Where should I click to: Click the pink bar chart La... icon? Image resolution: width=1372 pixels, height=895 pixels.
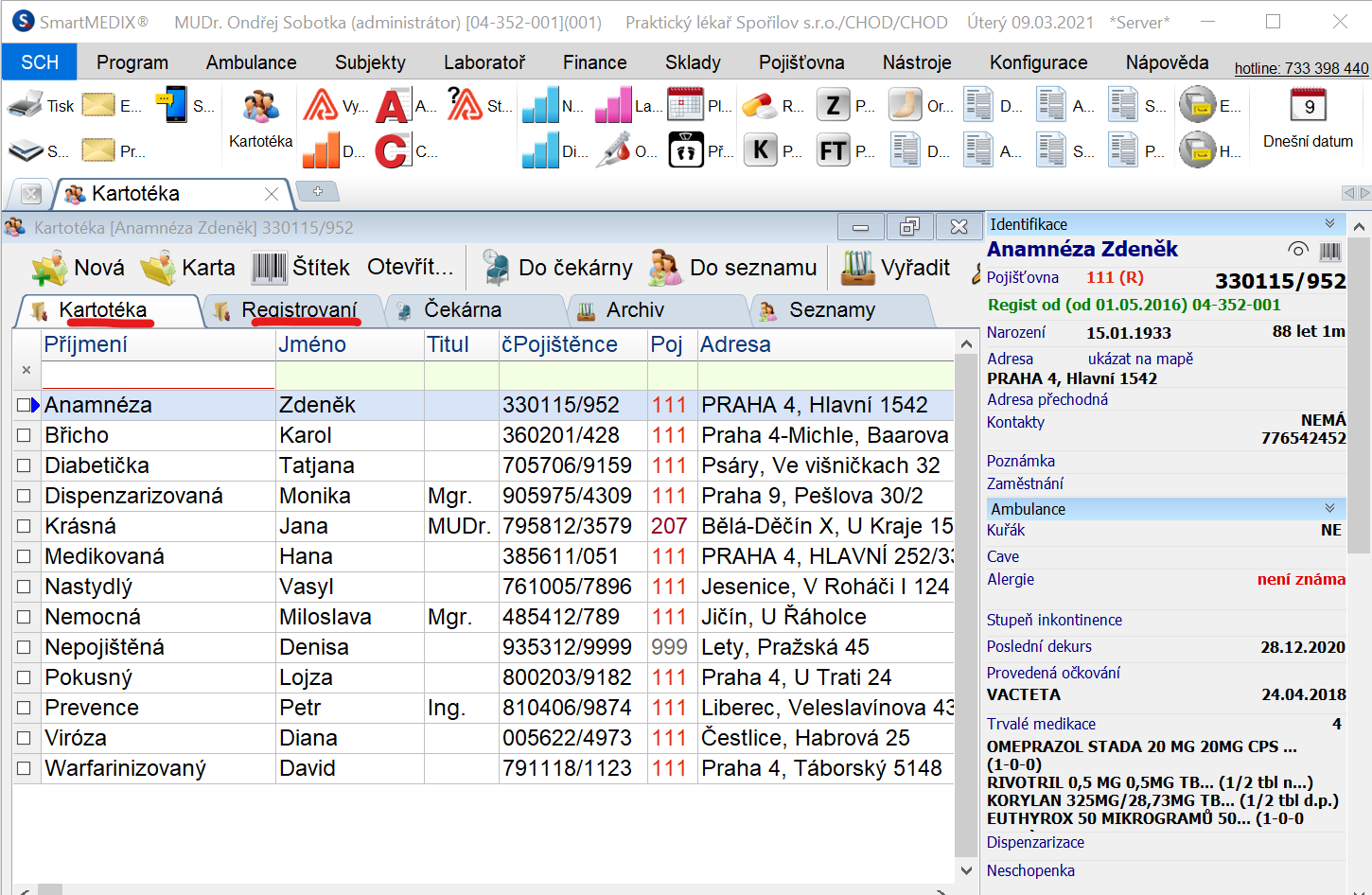point(613,105)
